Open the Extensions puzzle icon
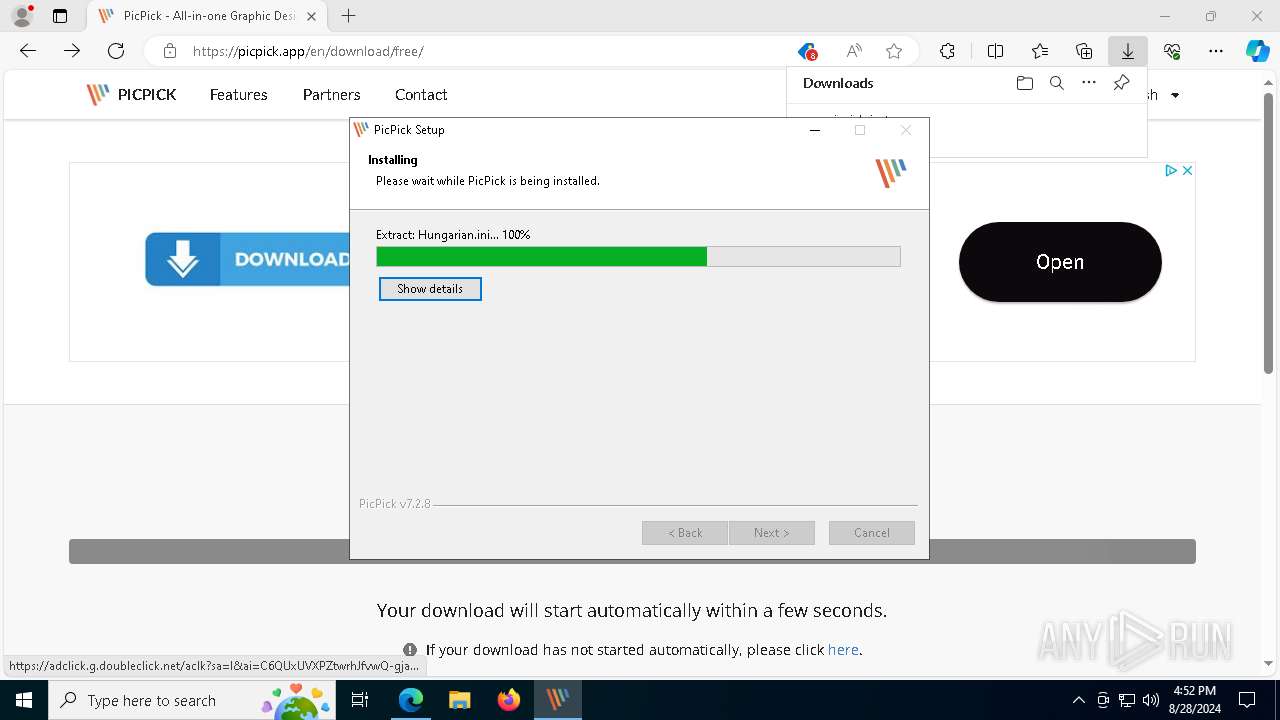Screen dimensions: 1280x720 [x=947, y=51]
